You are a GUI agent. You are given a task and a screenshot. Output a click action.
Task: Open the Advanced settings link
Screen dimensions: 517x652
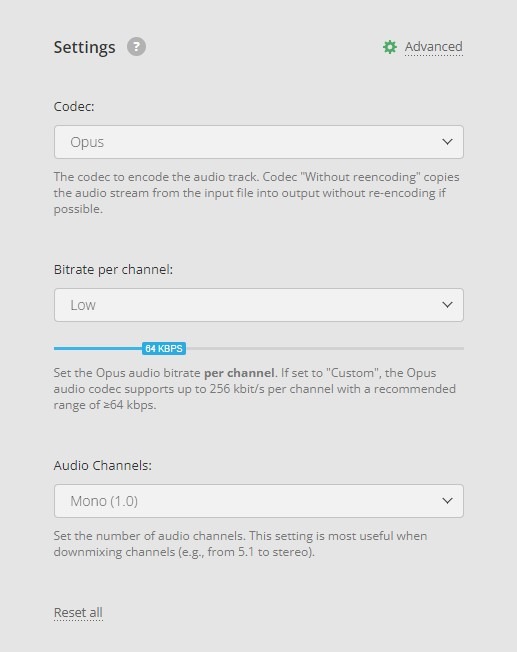click(x=433, y=47)
